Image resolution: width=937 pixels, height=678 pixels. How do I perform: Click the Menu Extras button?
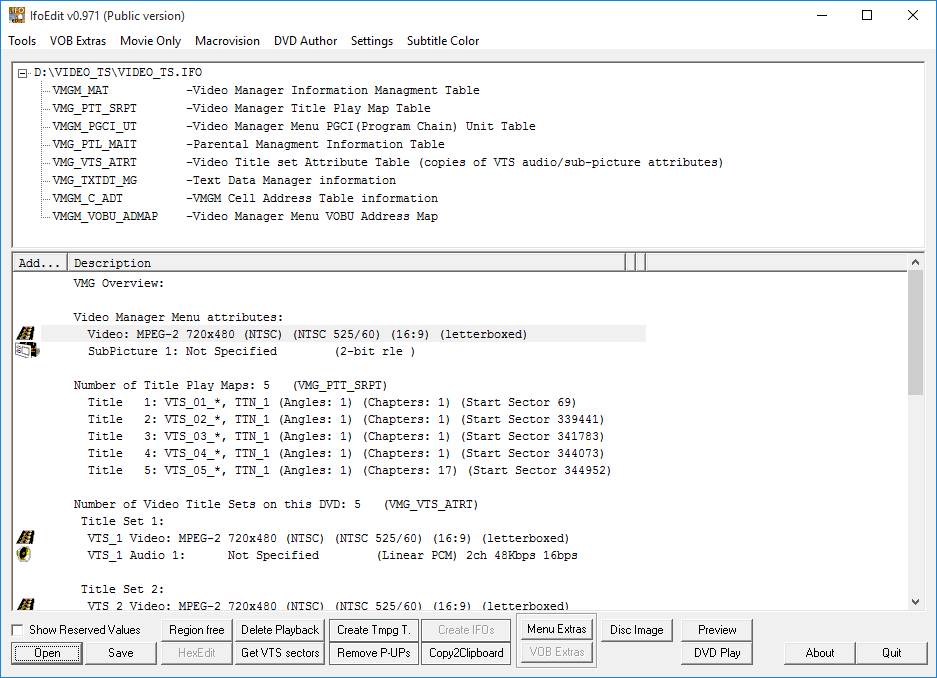pos(556,628)
